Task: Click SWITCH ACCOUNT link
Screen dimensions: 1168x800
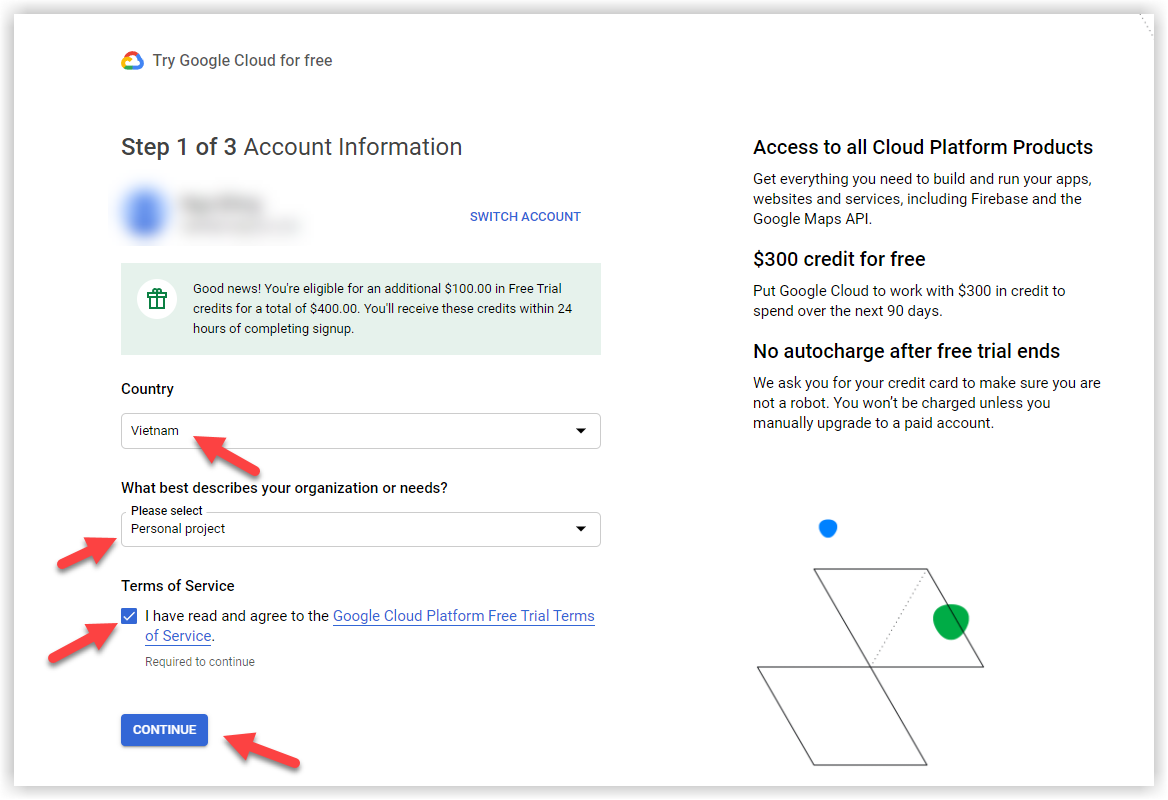Action: point(525,217)
